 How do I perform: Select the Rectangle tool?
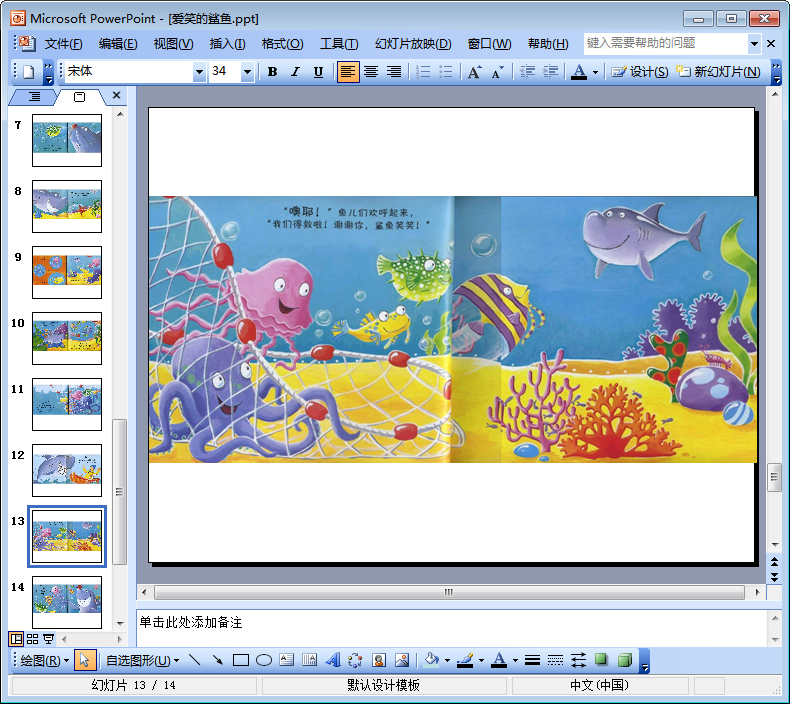[241, 660]
